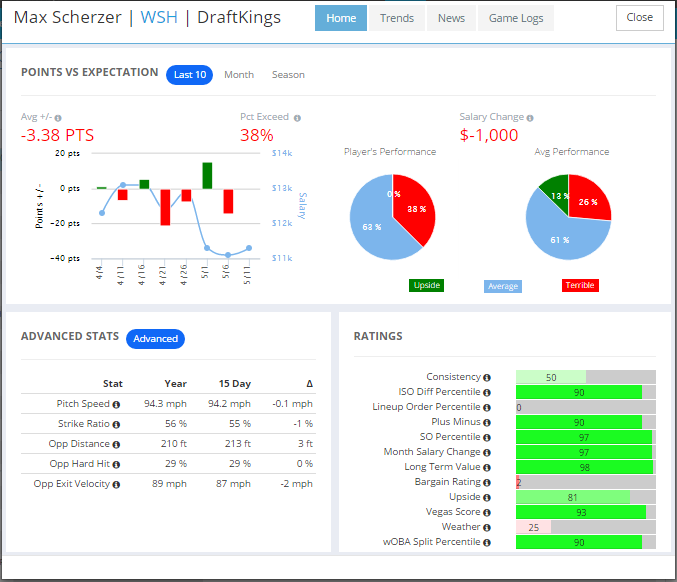Click Lineup Order Percentile info icon
Viewport: 677px width, 582px height.
(487, 408)
